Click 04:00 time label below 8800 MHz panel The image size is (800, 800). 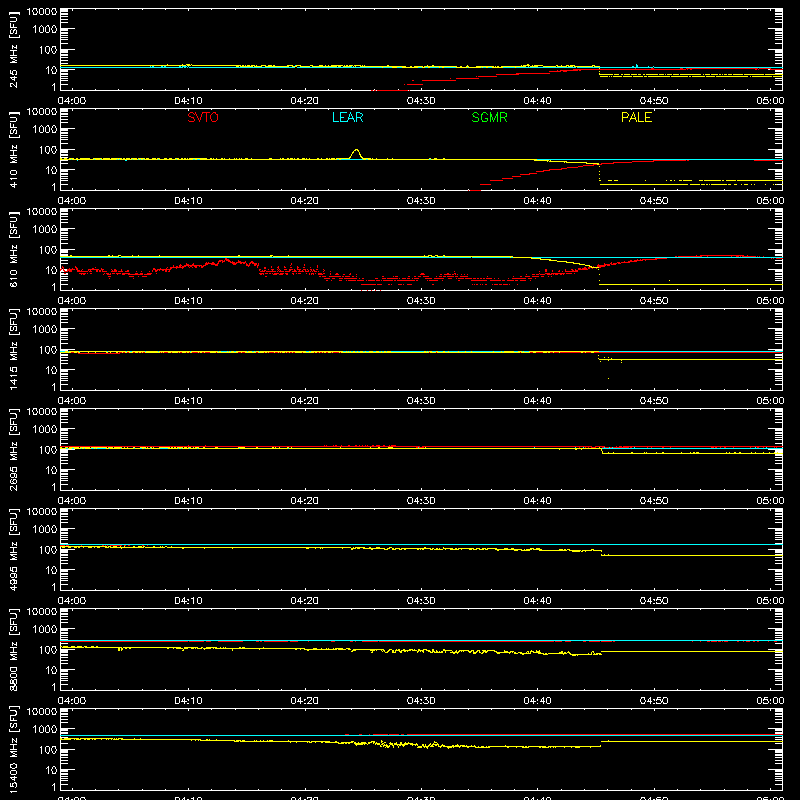point(71,701)
